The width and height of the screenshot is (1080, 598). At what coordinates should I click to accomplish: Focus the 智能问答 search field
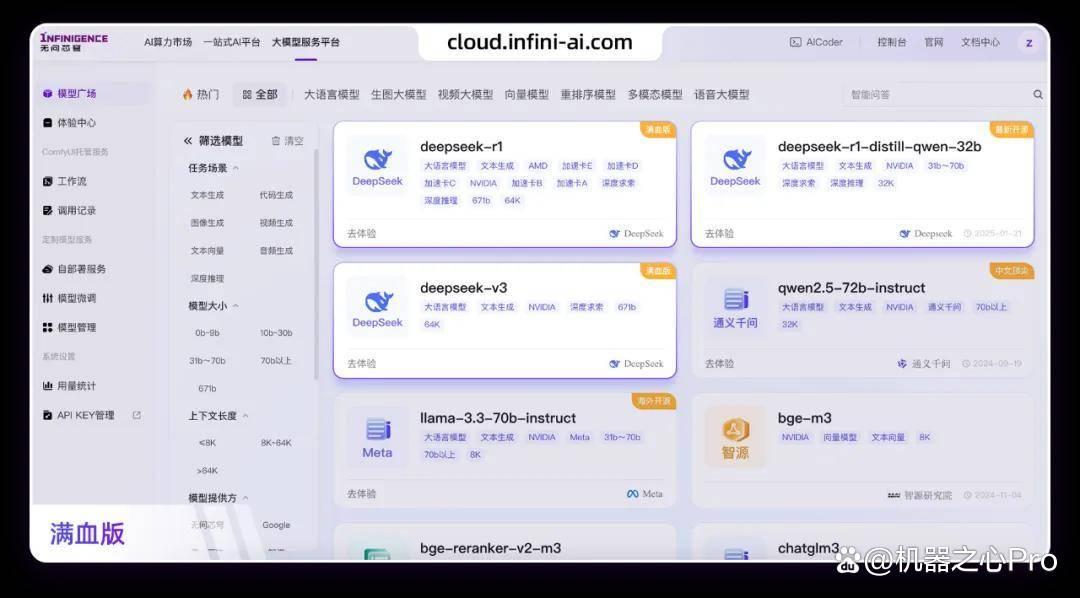[x=935, y=94]
